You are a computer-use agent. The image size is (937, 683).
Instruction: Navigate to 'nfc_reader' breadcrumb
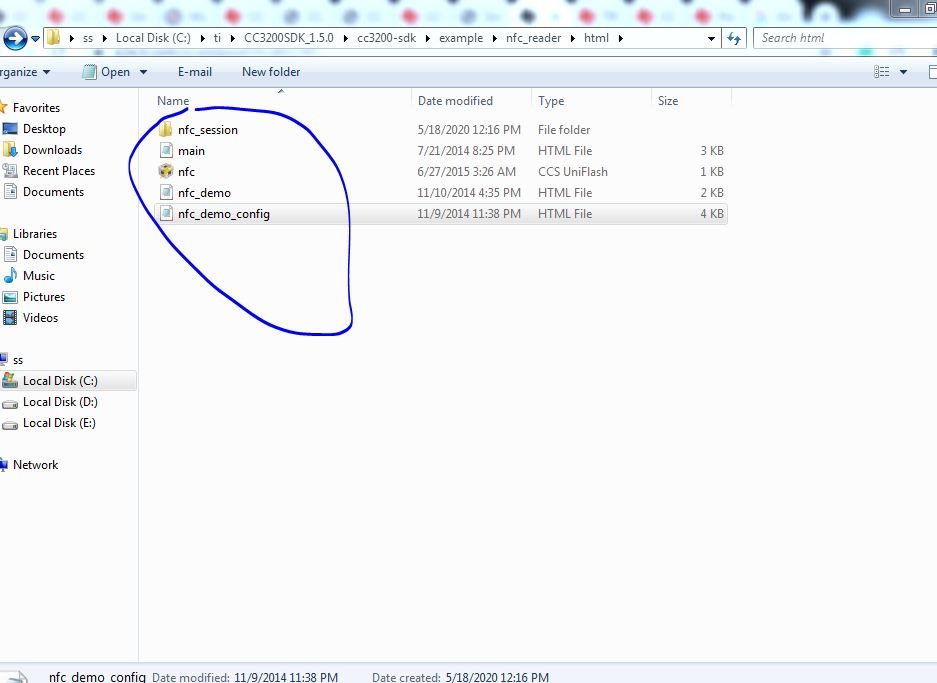(x=534, y=38)
